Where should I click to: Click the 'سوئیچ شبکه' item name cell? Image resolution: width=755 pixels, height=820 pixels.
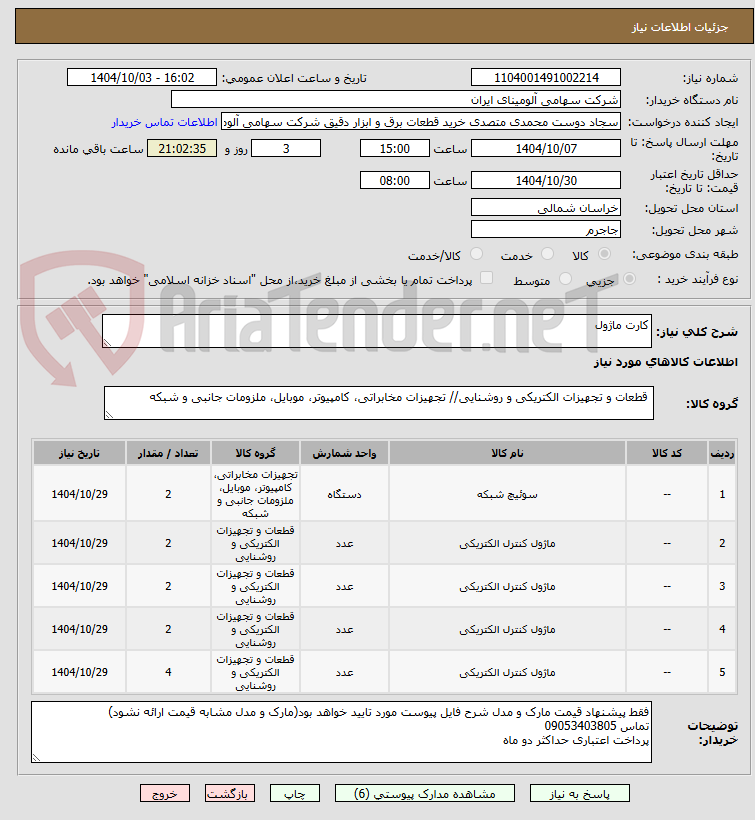(x=507, y=494)
